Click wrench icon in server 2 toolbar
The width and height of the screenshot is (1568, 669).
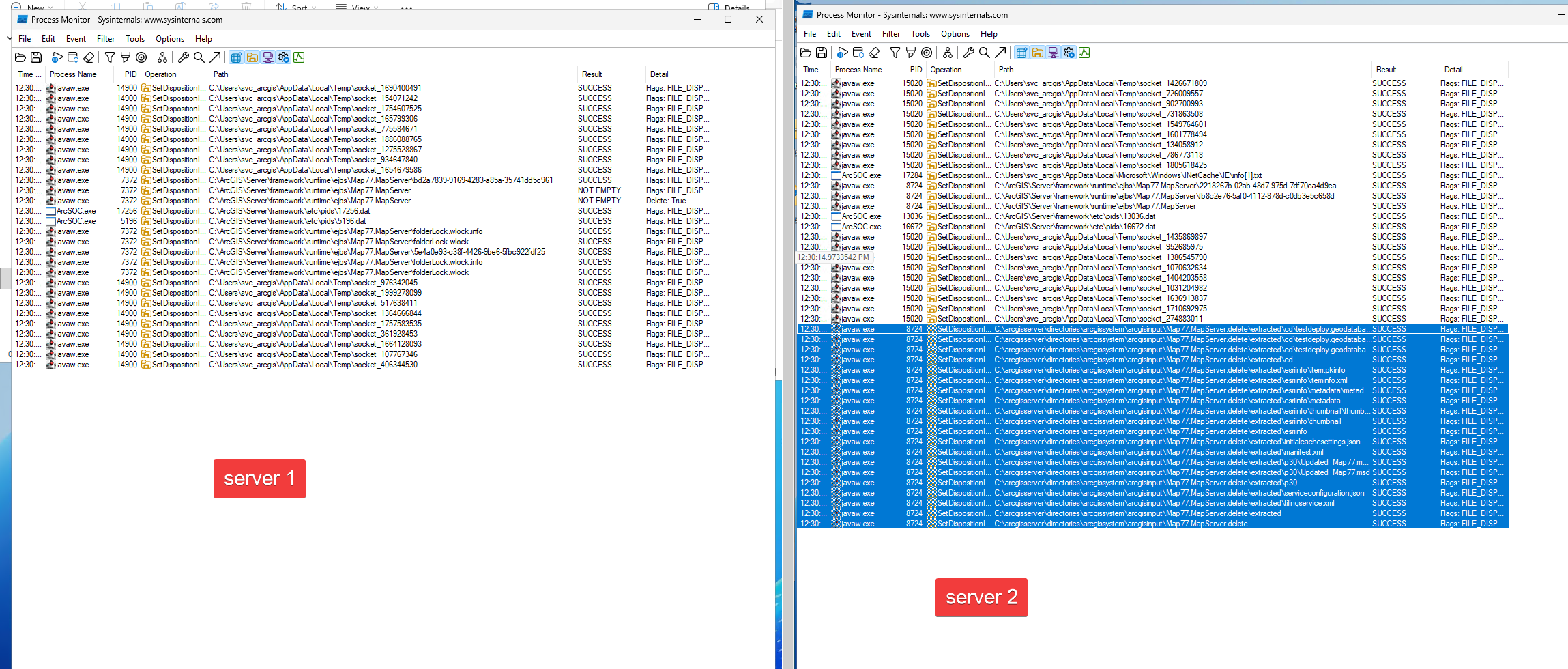click(969, 53)
